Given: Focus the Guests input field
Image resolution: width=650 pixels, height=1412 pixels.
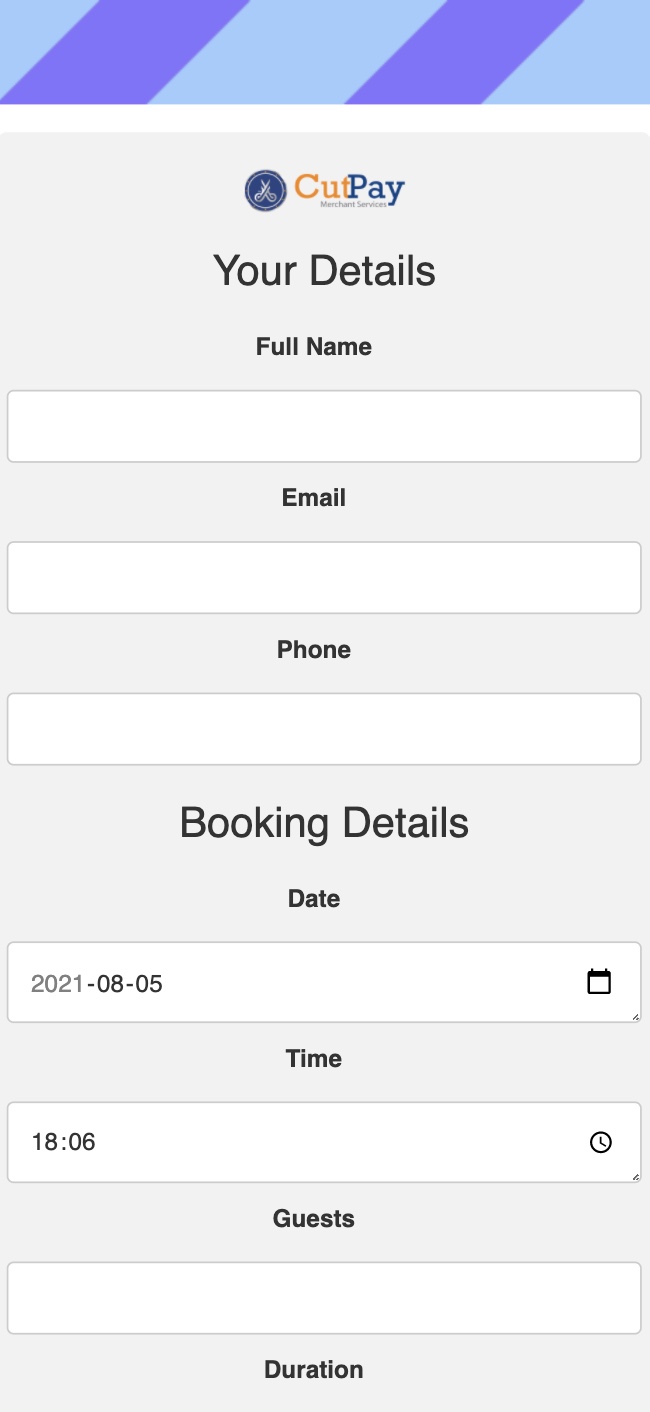Looking at the screenshot, I should 324,1298.
